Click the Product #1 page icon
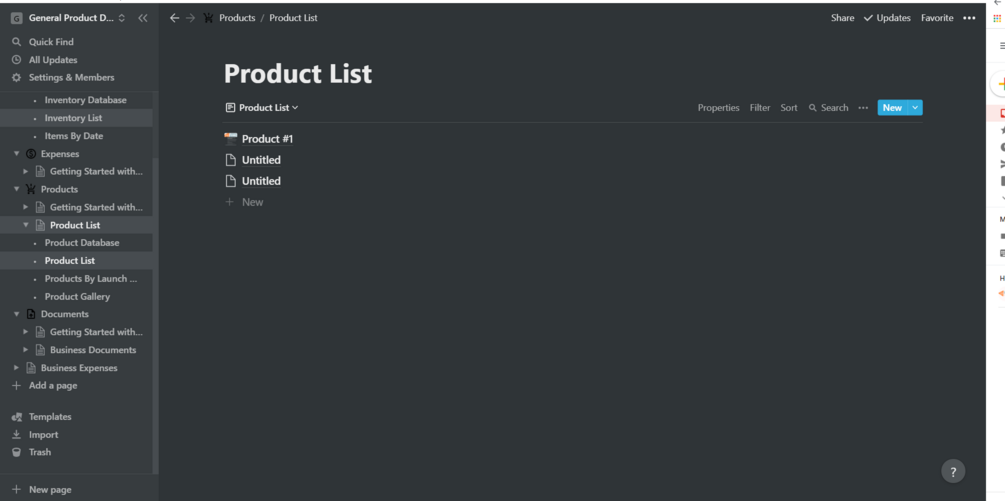Viewport: 1005px width, 501px height. (231, 139)
